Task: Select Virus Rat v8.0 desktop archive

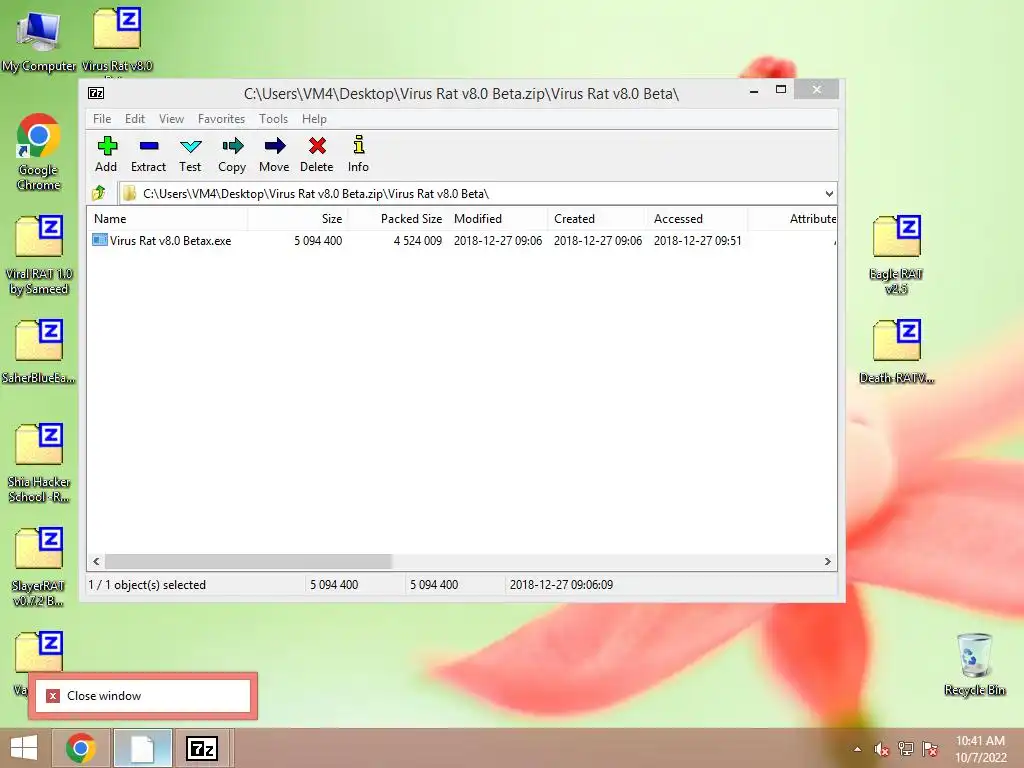Action: (x=117, y=39)
